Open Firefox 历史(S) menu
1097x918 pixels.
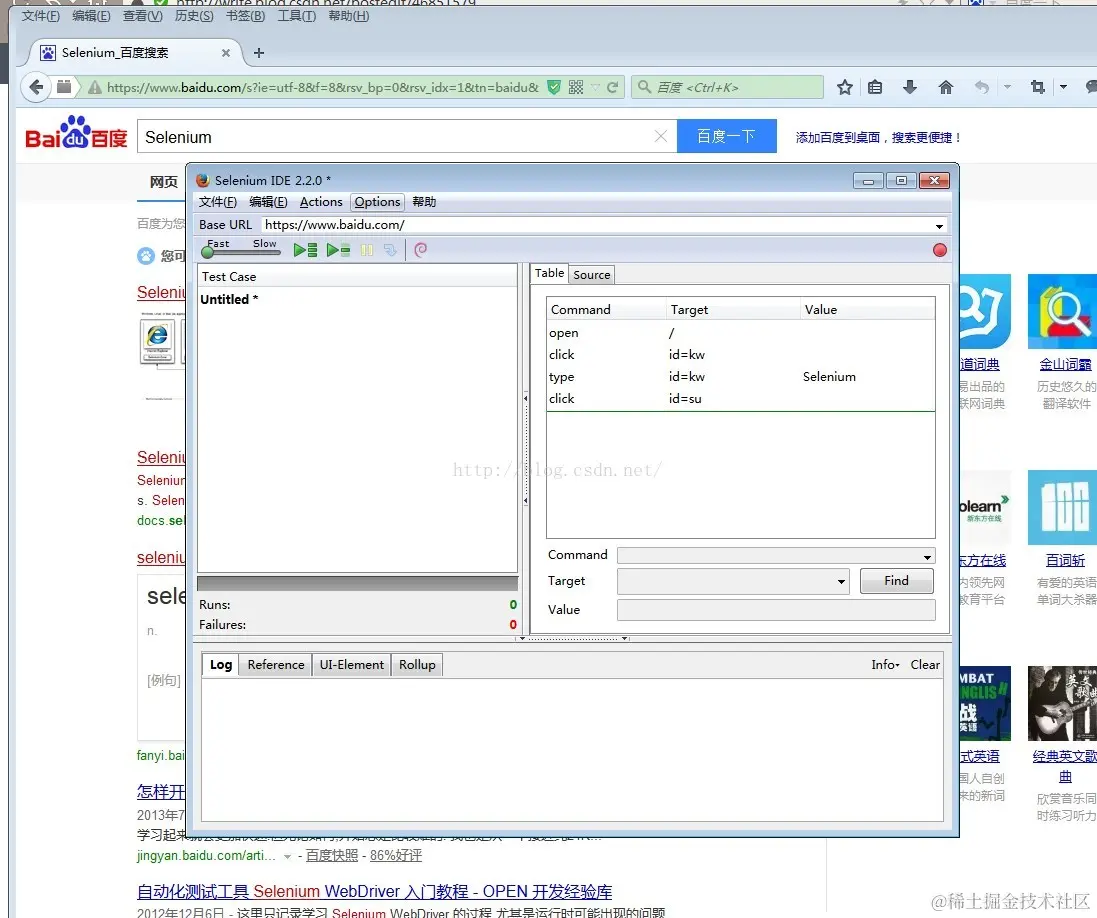(x=194, y=15)
